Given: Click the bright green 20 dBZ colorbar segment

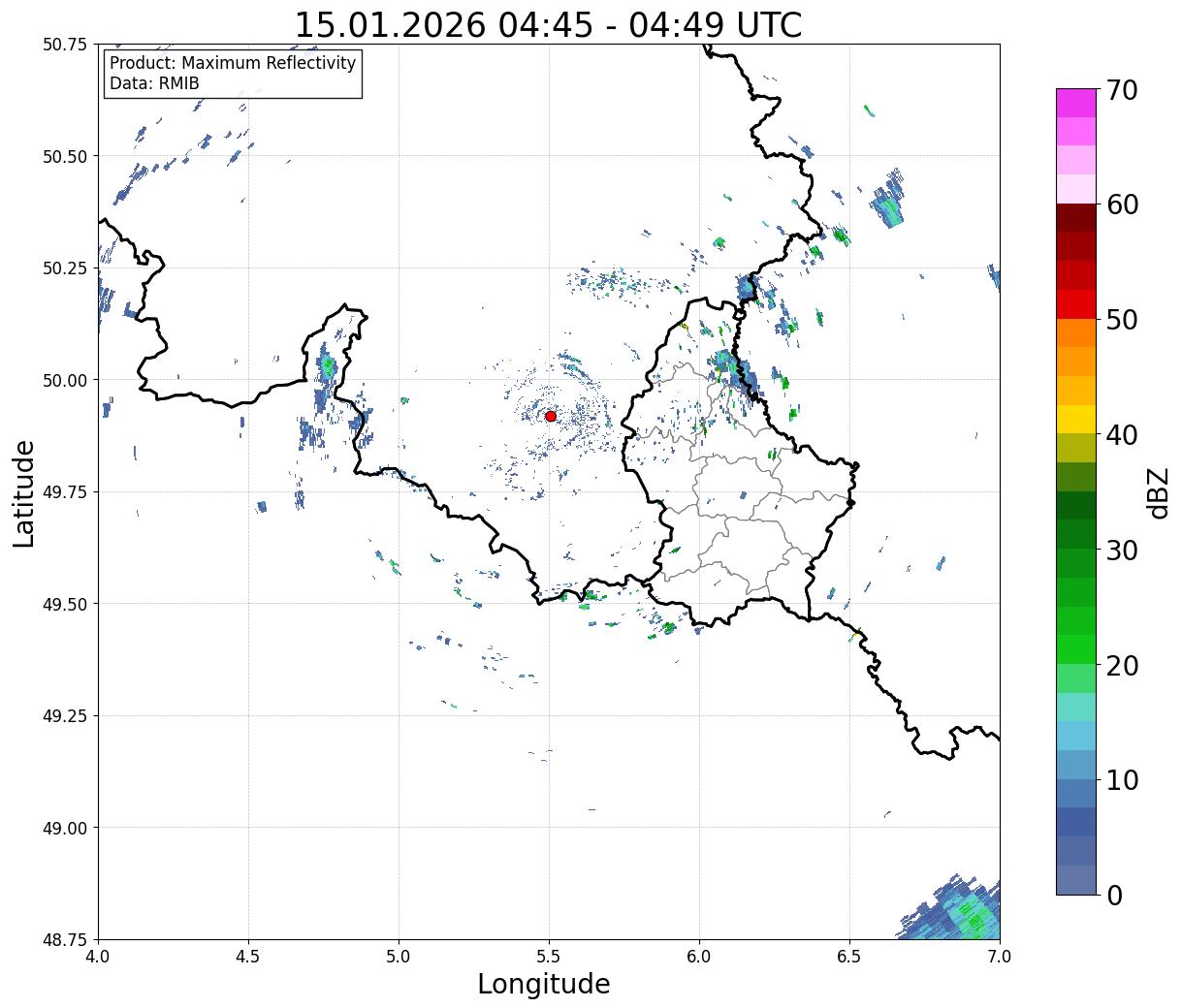Looking at the screenshot, I should pos(1075,648).
